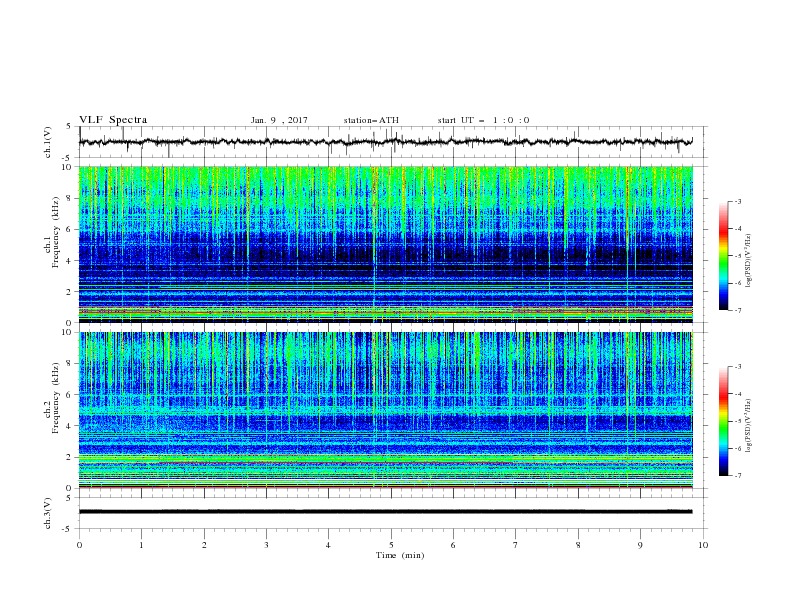Click the time axis tick label '10'
This screenshot has height=612, width=792.
coord(703,545)
